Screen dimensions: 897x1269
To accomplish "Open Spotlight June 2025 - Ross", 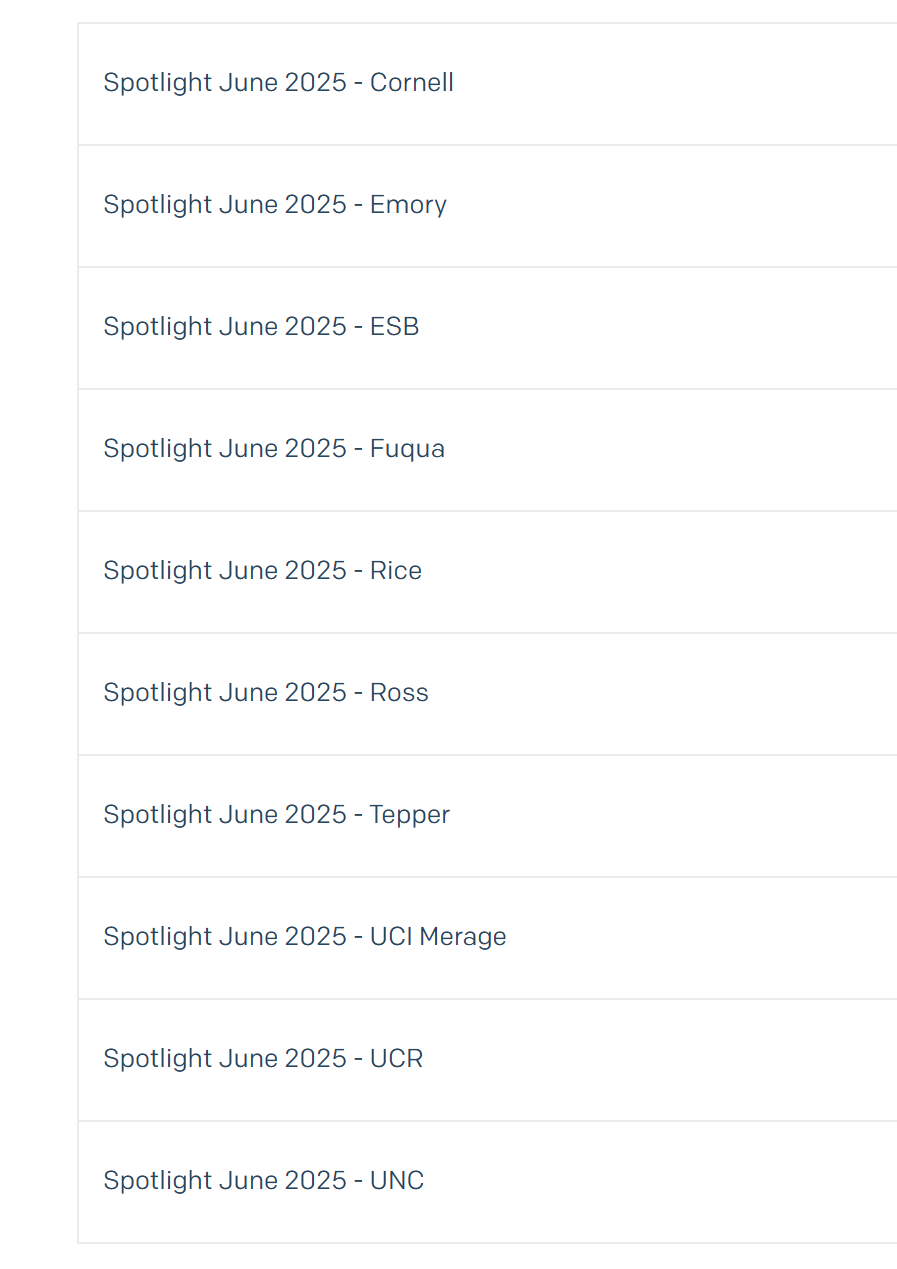I will (266, 693).
